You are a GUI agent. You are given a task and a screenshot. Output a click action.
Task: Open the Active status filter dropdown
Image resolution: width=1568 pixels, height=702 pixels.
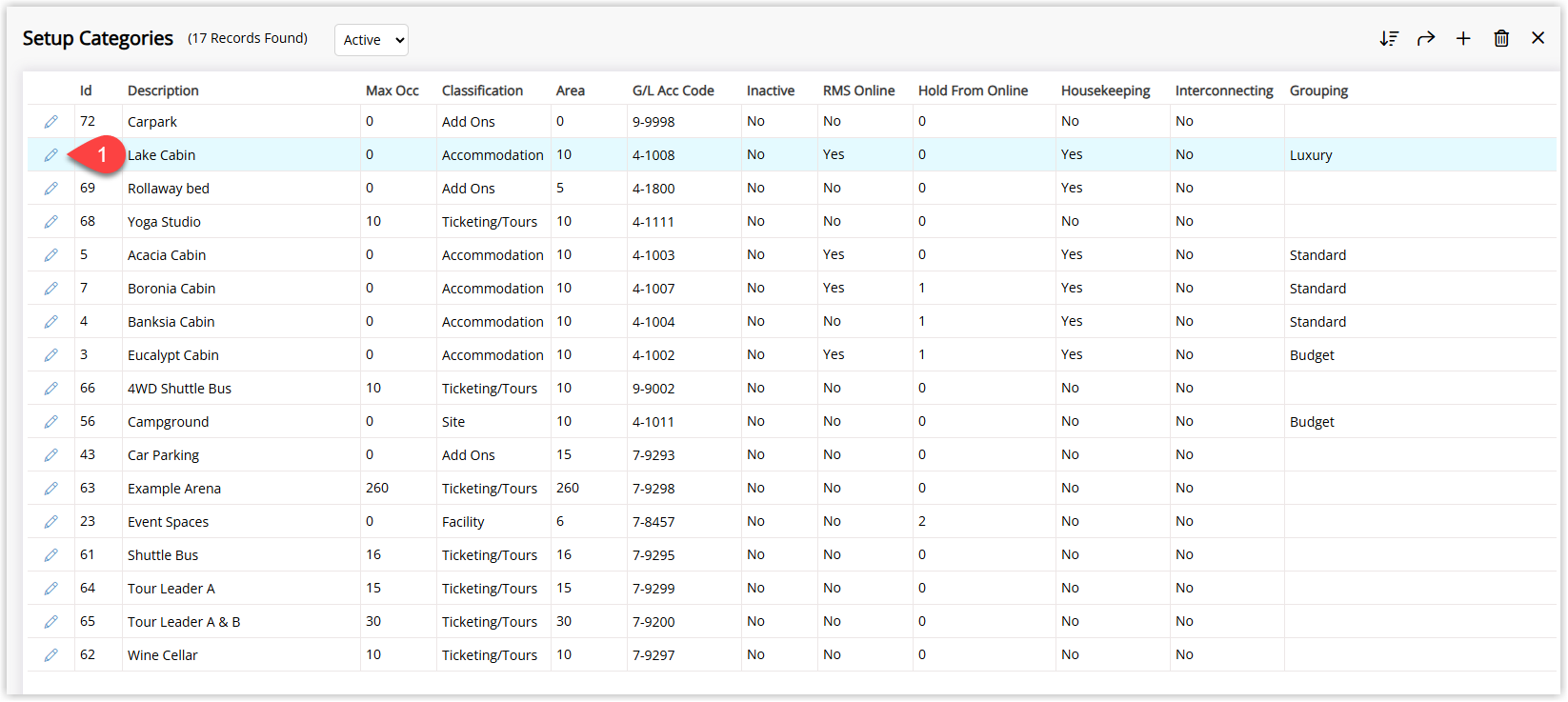[372, 40]
